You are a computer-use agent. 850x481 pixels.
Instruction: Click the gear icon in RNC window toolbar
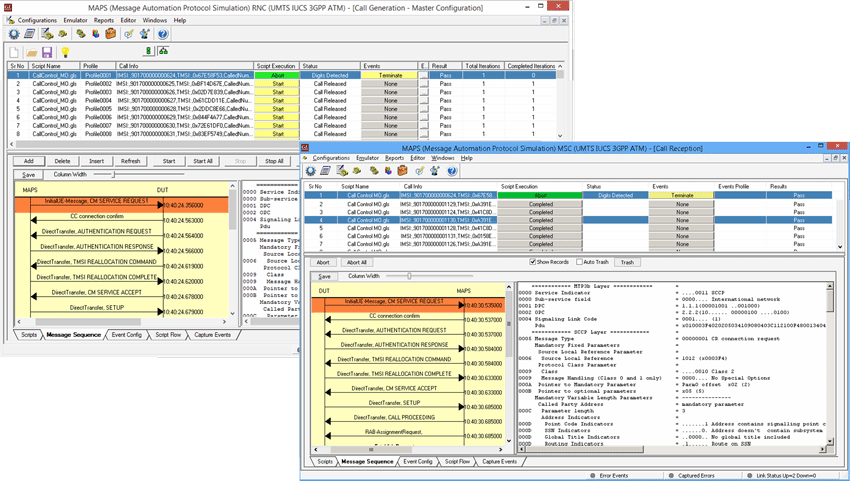point(14,34)
